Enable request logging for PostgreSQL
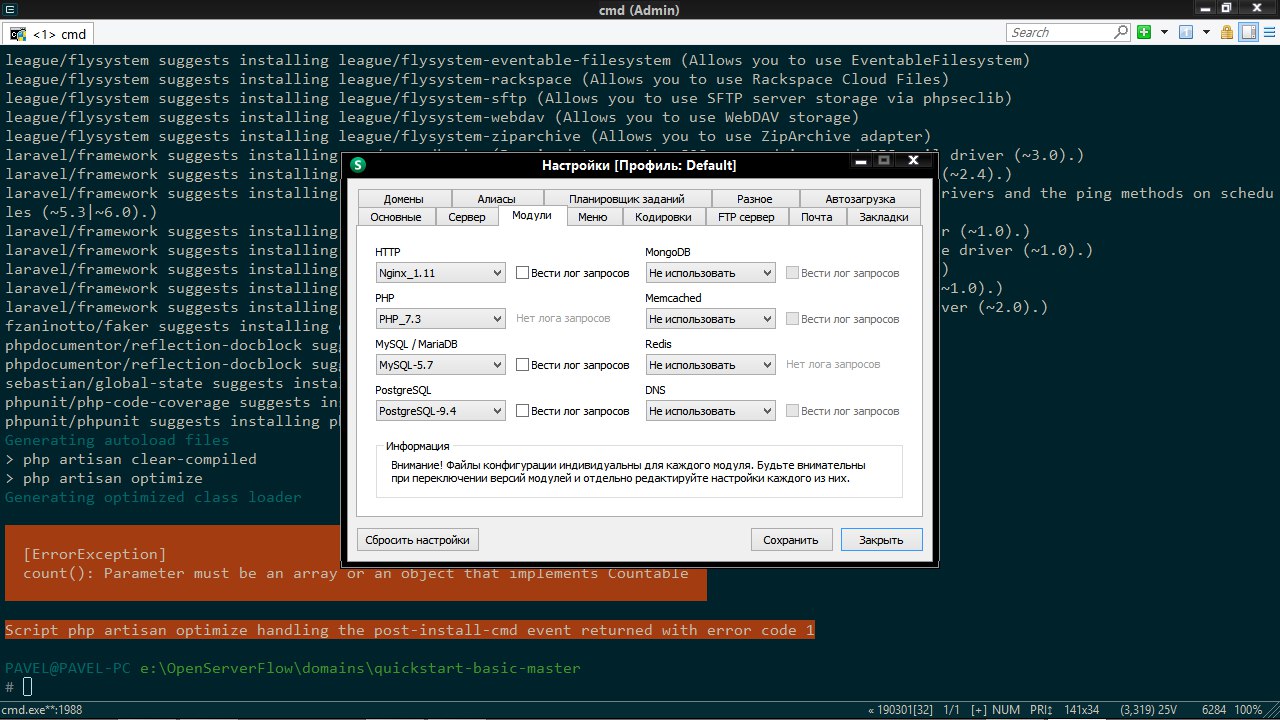The height and width of the screenshot is (720, 1280). click(x=523, y=411)
